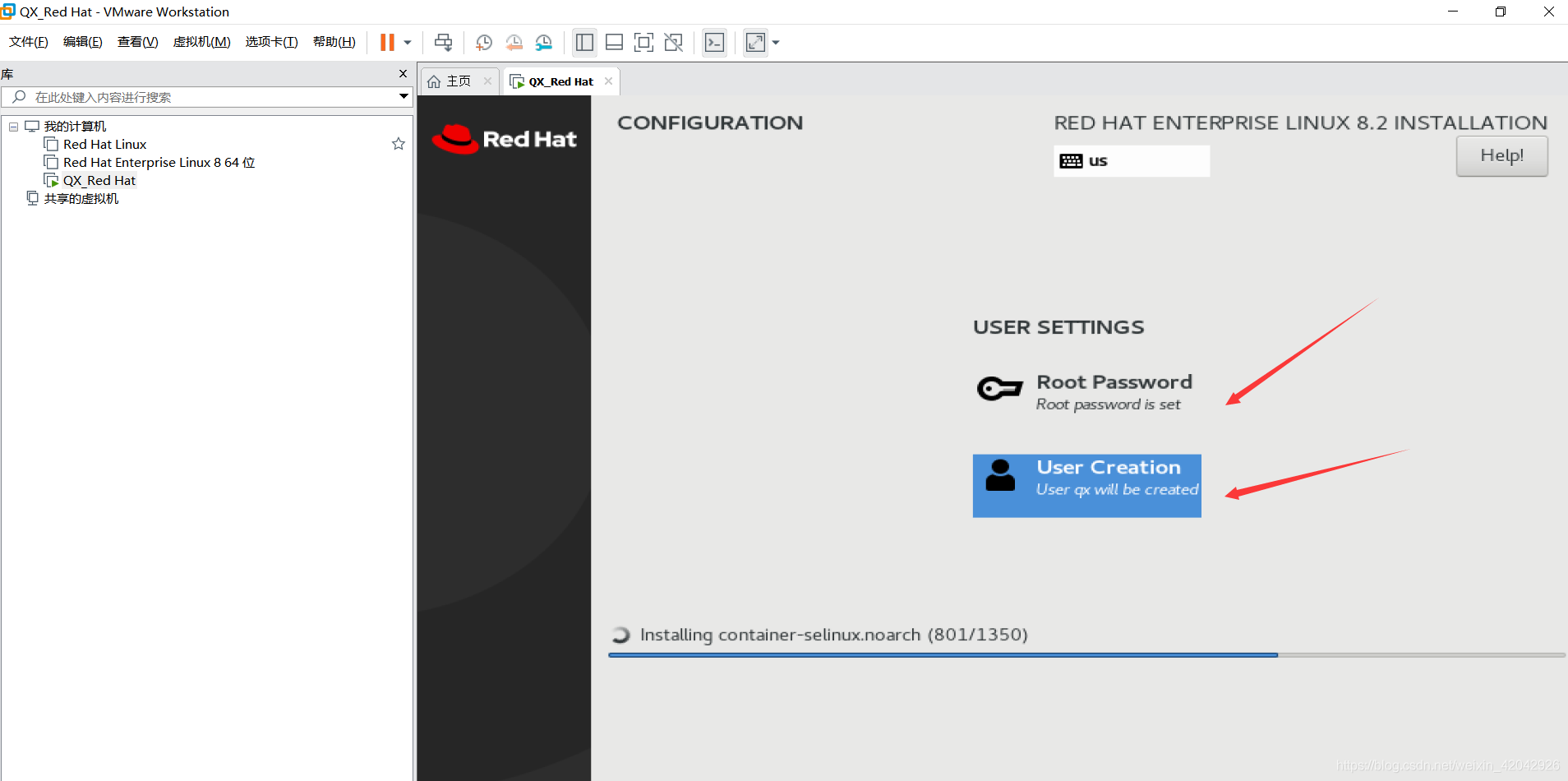
Task: Close the library panel
Action: (x=403, y=73)
